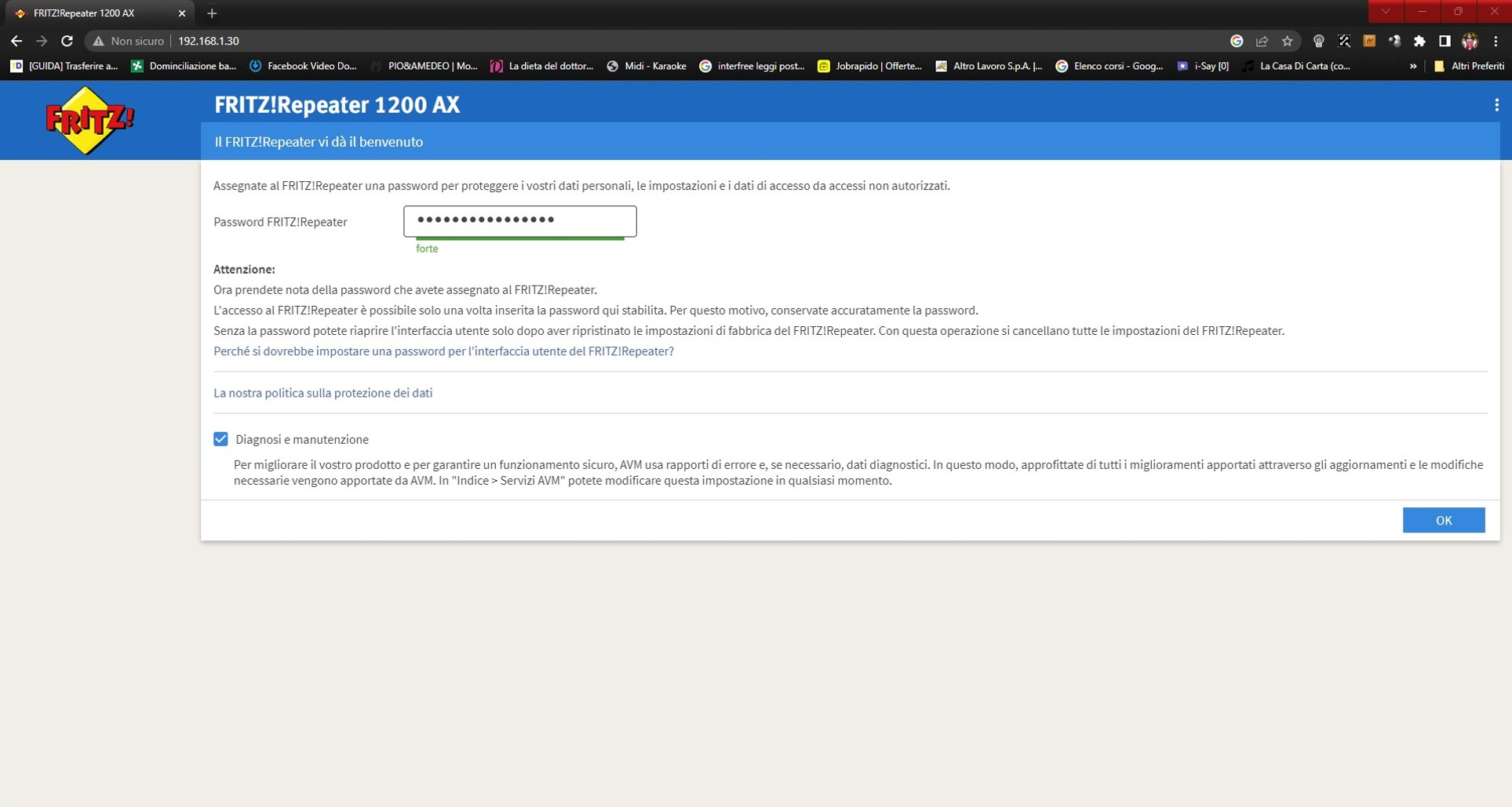Viewport: 1512px width, 807px height.
Task: Click the 'Attenzione:' heading
Action: pos(244,269)
